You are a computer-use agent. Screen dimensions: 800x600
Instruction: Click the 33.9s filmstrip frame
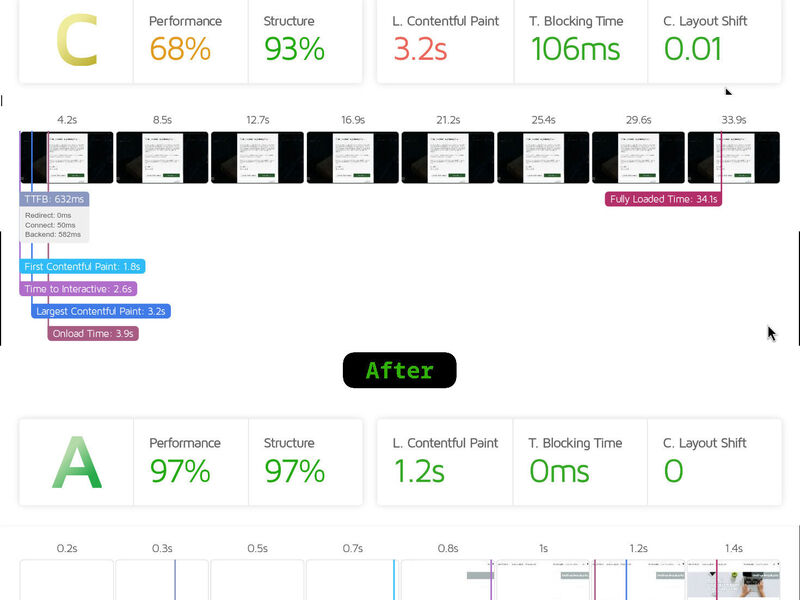coord(733,155)
